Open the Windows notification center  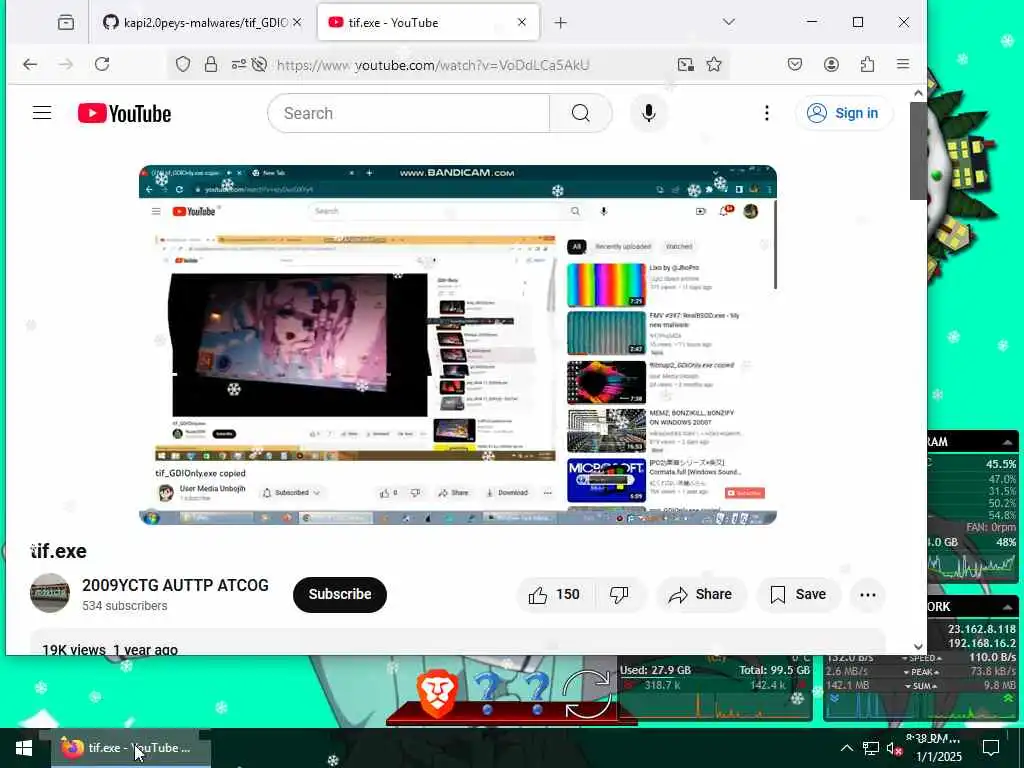pos(991,748)
